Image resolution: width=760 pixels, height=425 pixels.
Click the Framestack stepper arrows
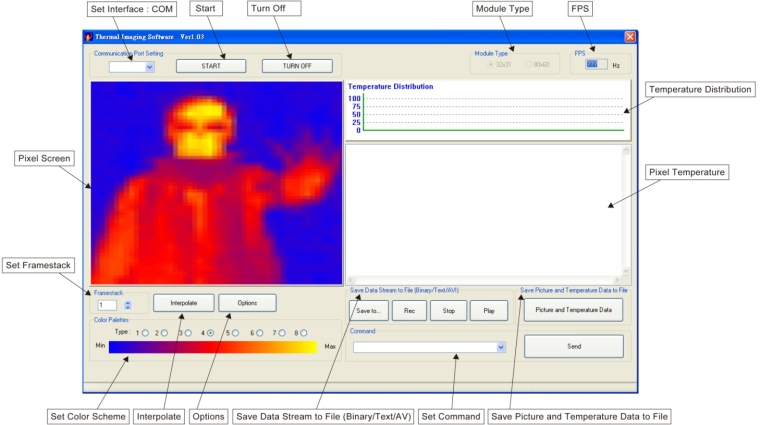tap(127, 304)
